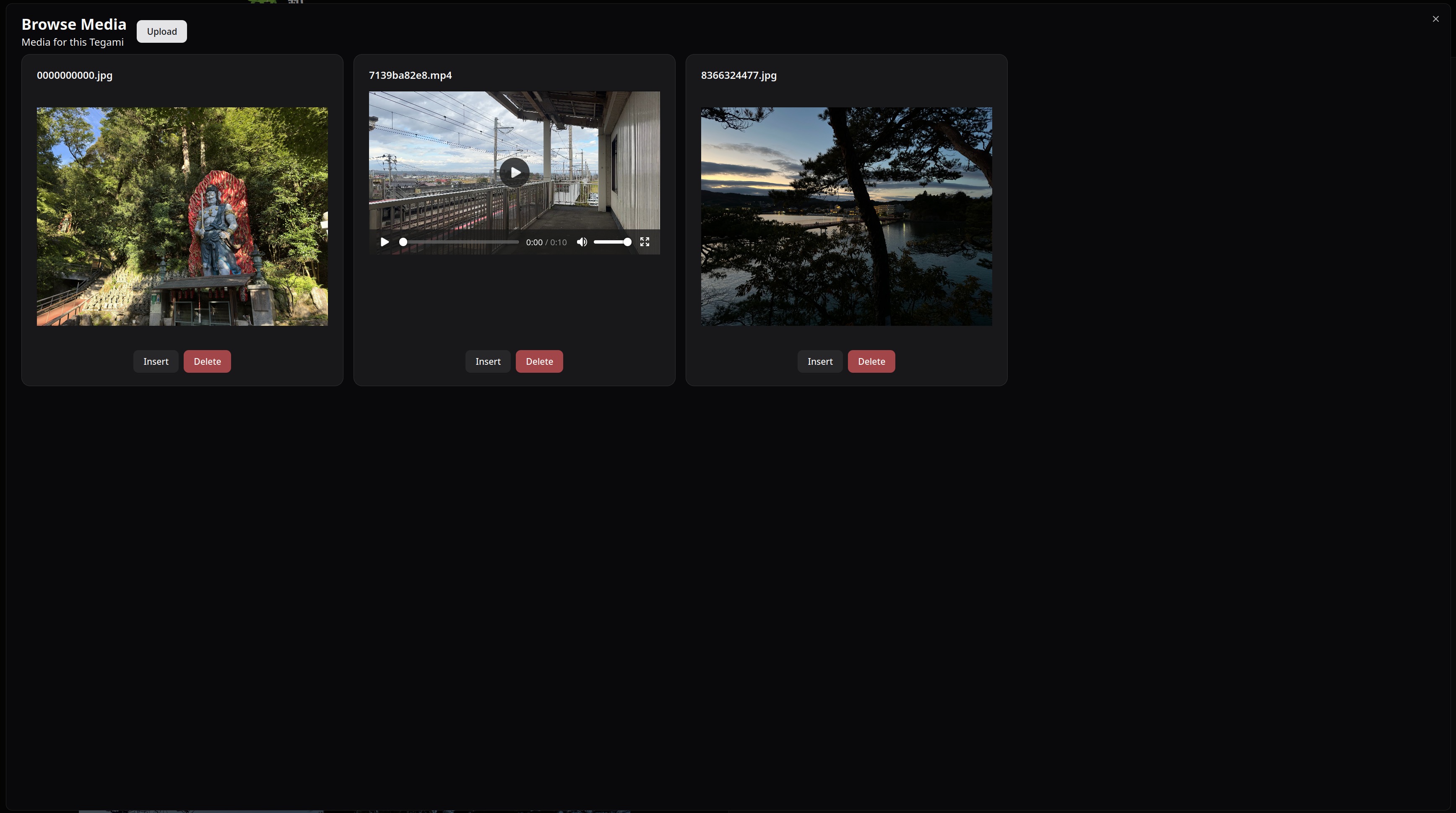Viewport: 1456px width, 813px height.
Task: Insert the 8366324477.jpg image
Action: (819, 361)
